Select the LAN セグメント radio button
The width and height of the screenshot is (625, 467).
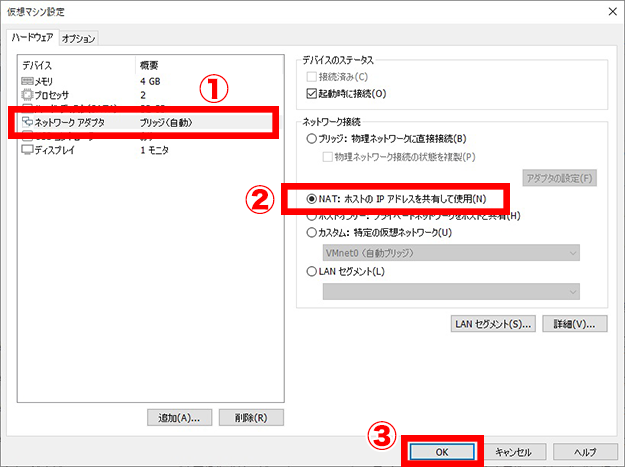(x=311, y=271)
